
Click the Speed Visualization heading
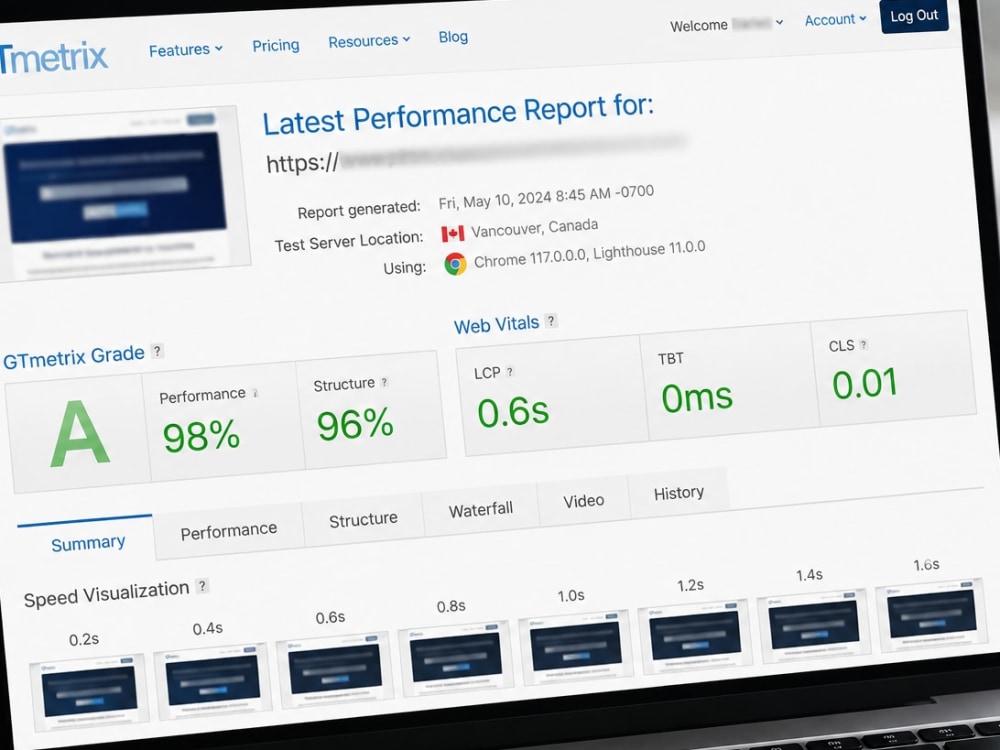pos(107,594)
